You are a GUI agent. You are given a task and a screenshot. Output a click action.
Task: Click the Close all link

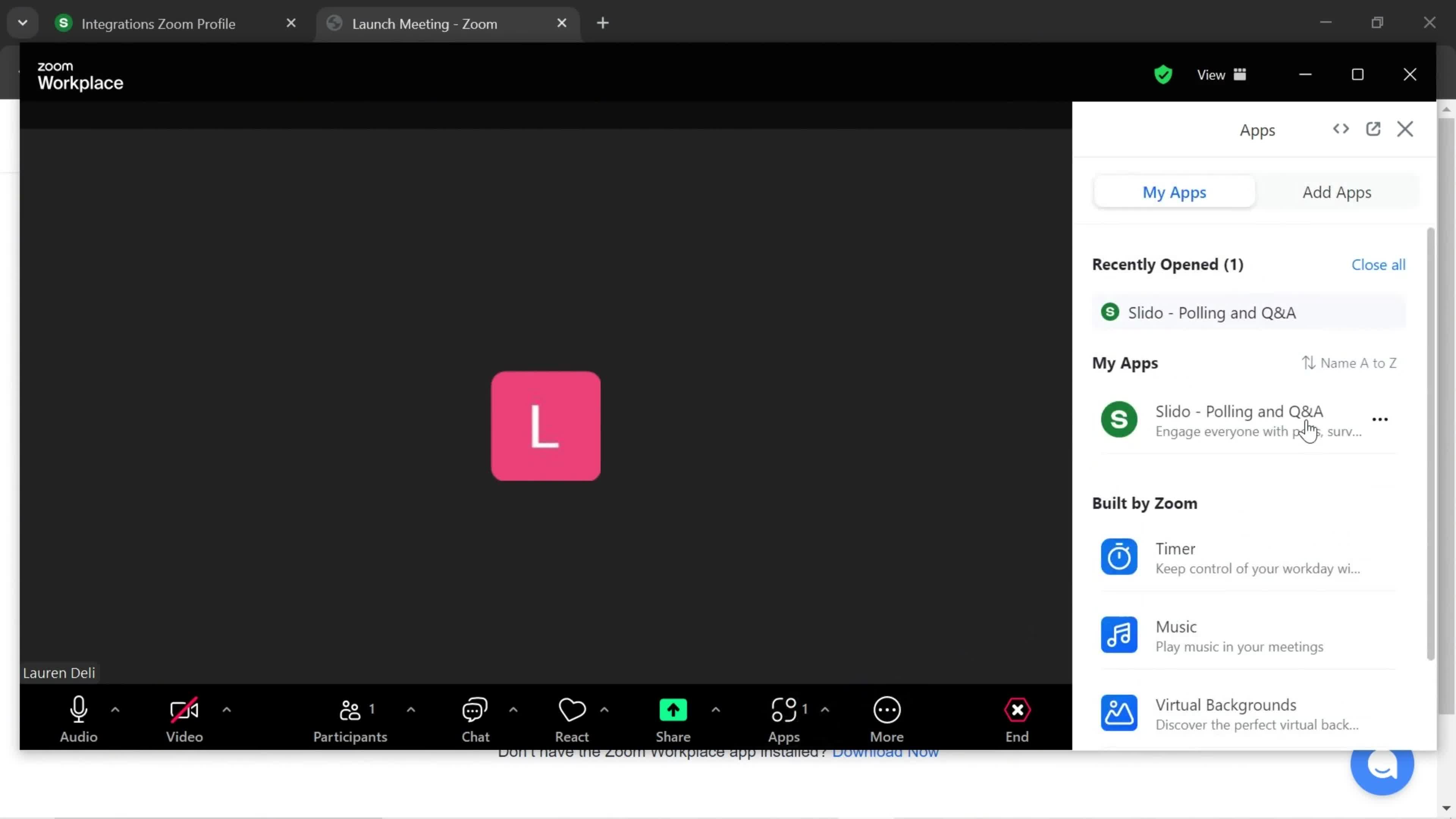[x=1378, y=265]
